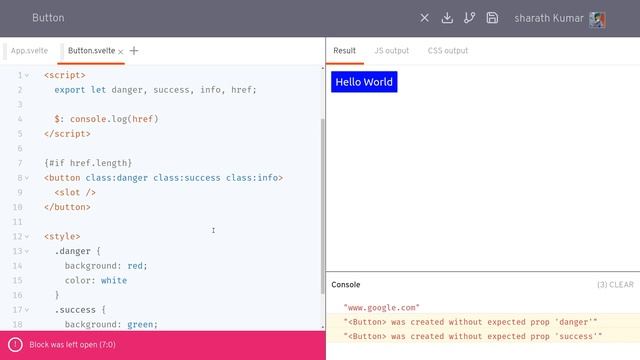The image size is (640, 360).
Task: Collapse the script block at line 1
Action: click(27, 76)
